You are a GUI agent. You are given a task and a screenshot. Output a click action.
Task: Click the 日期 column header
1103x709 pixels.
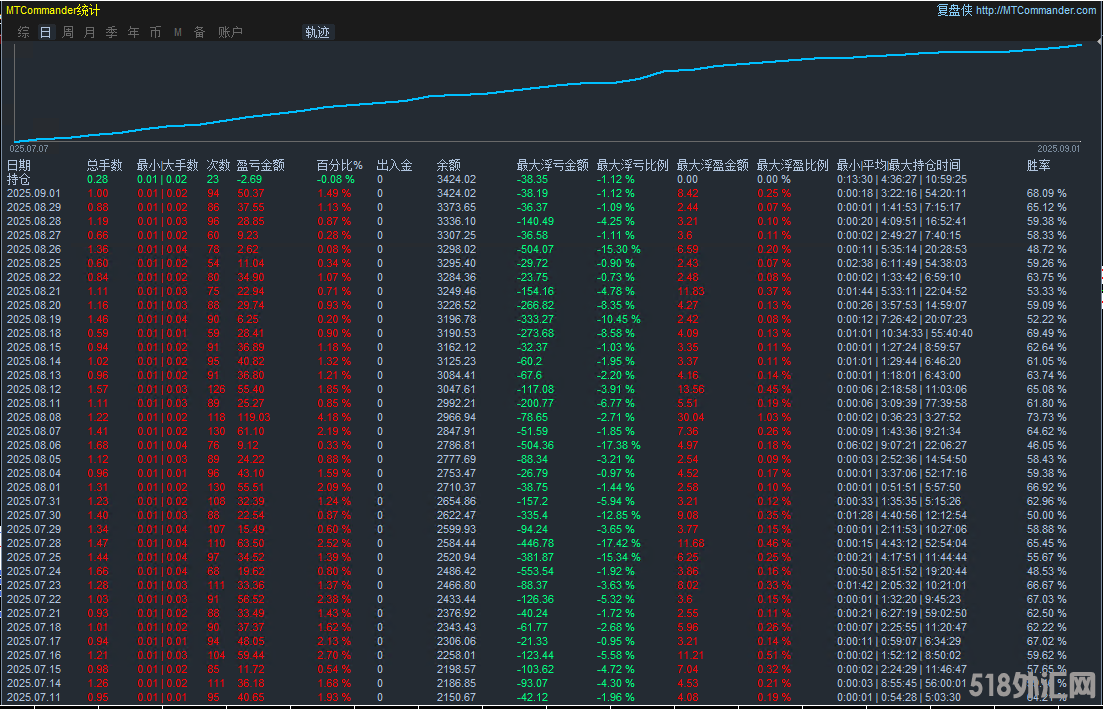(19, 165)
